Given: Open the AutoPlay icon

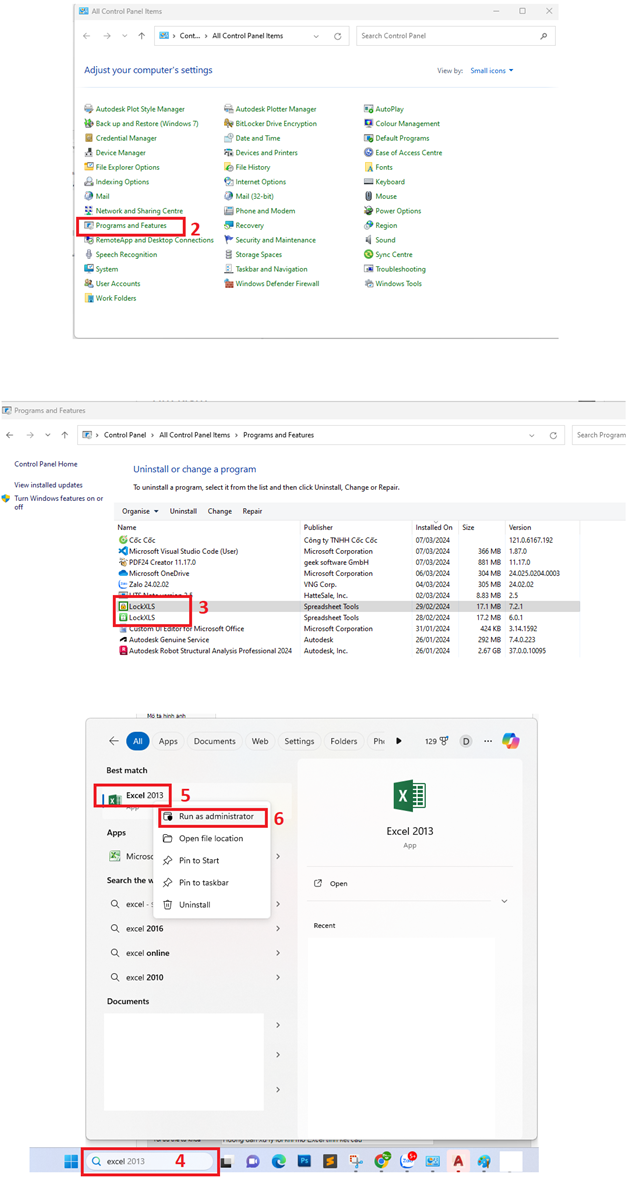Looking at the screenshot, I should [x=369, y=109].
